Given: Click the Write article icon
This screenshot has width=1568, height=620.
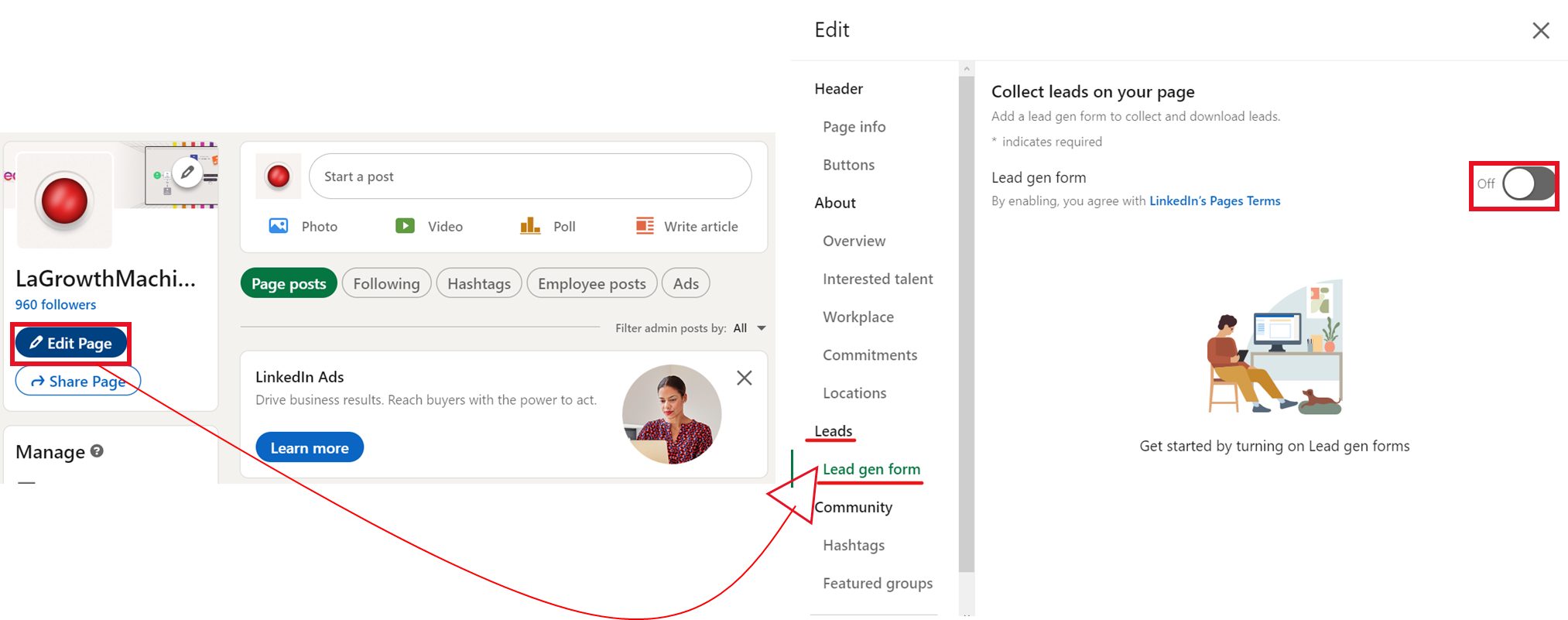Looking at the screenshot, I should coord(645,225).
